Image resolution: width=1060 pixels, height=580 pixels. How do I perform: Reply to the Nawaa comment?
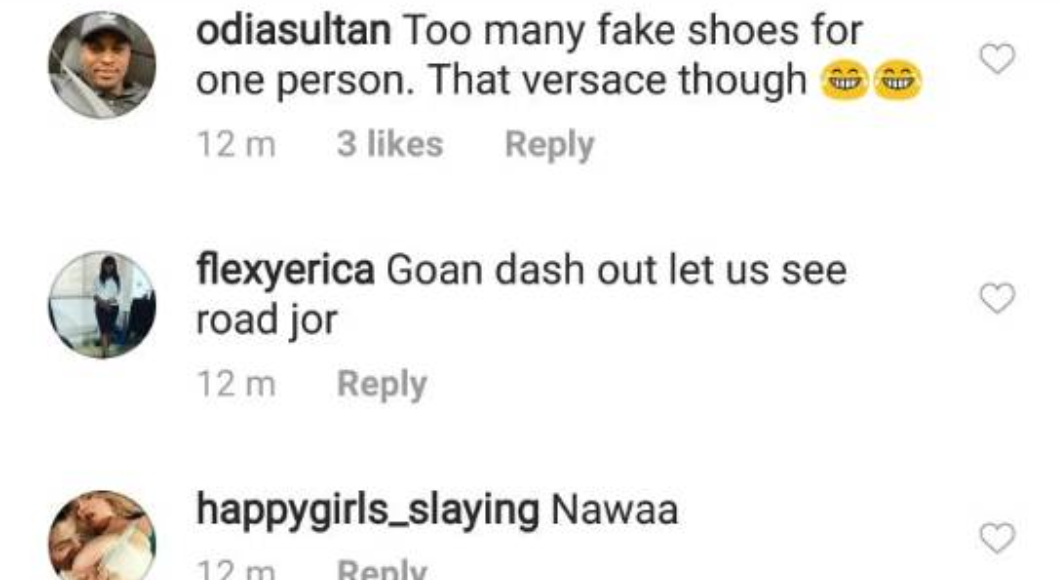(381, 571)
